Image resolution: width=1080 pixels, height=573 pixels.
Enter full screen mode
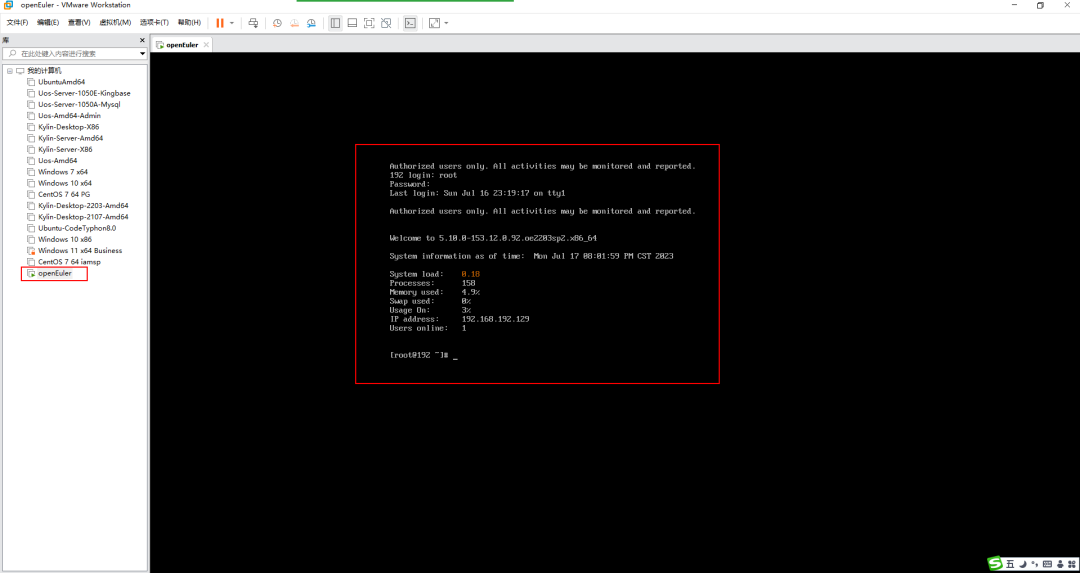point(369,23)
